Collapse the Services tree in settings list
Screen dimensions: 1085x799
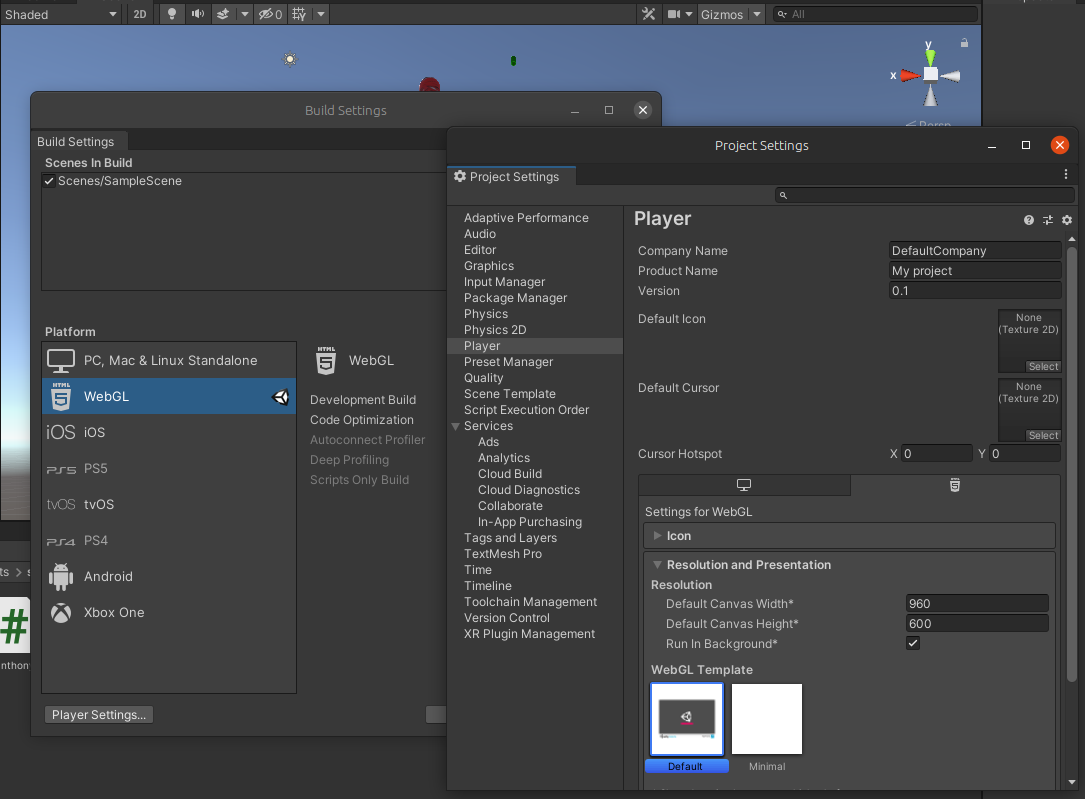pyautogui.click(x=456, y=426)
